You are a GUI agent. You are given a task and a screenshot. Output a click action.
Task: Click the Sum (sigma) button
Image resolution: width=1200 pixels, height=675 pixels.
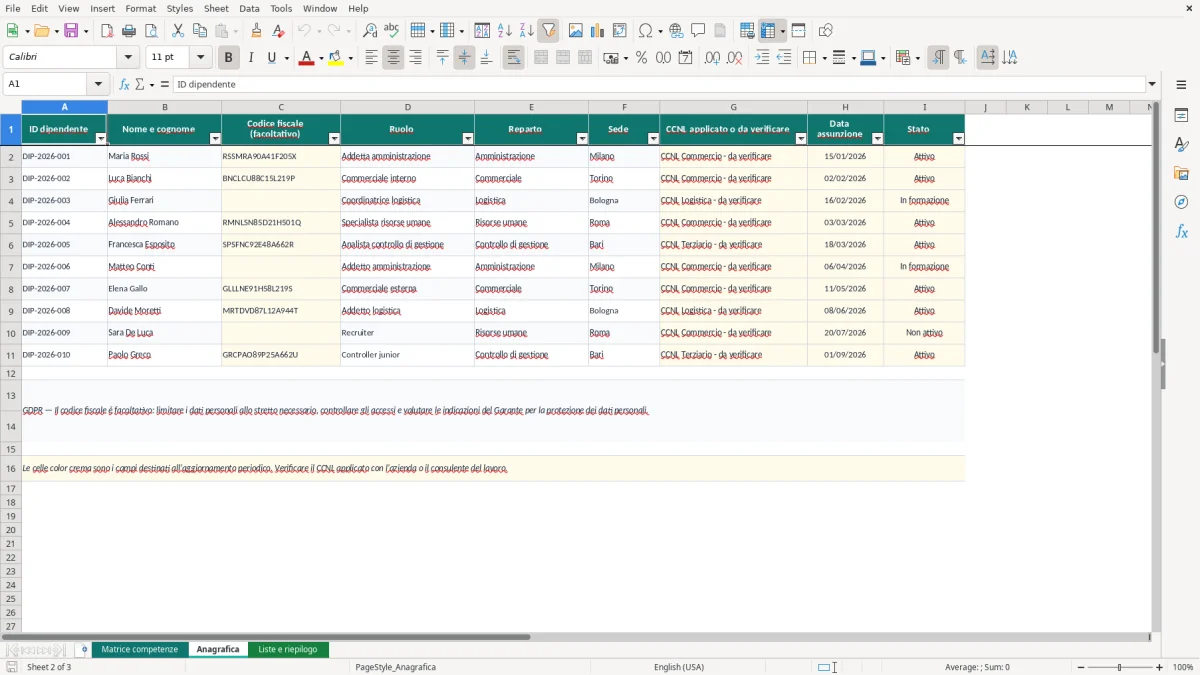pyautogui.click(x=140, y=84)
